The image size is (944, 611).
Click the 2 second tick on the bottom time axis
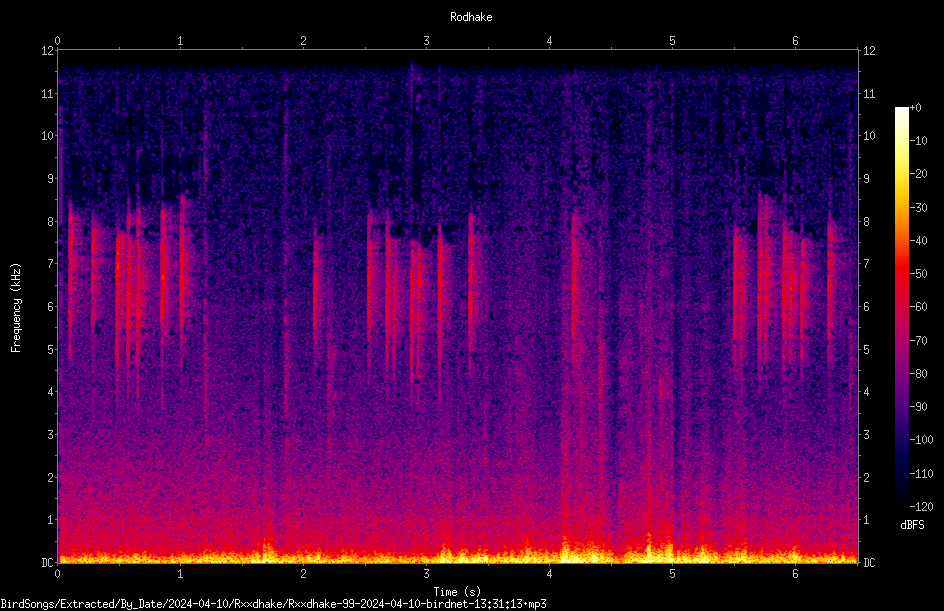click(303, 574)
